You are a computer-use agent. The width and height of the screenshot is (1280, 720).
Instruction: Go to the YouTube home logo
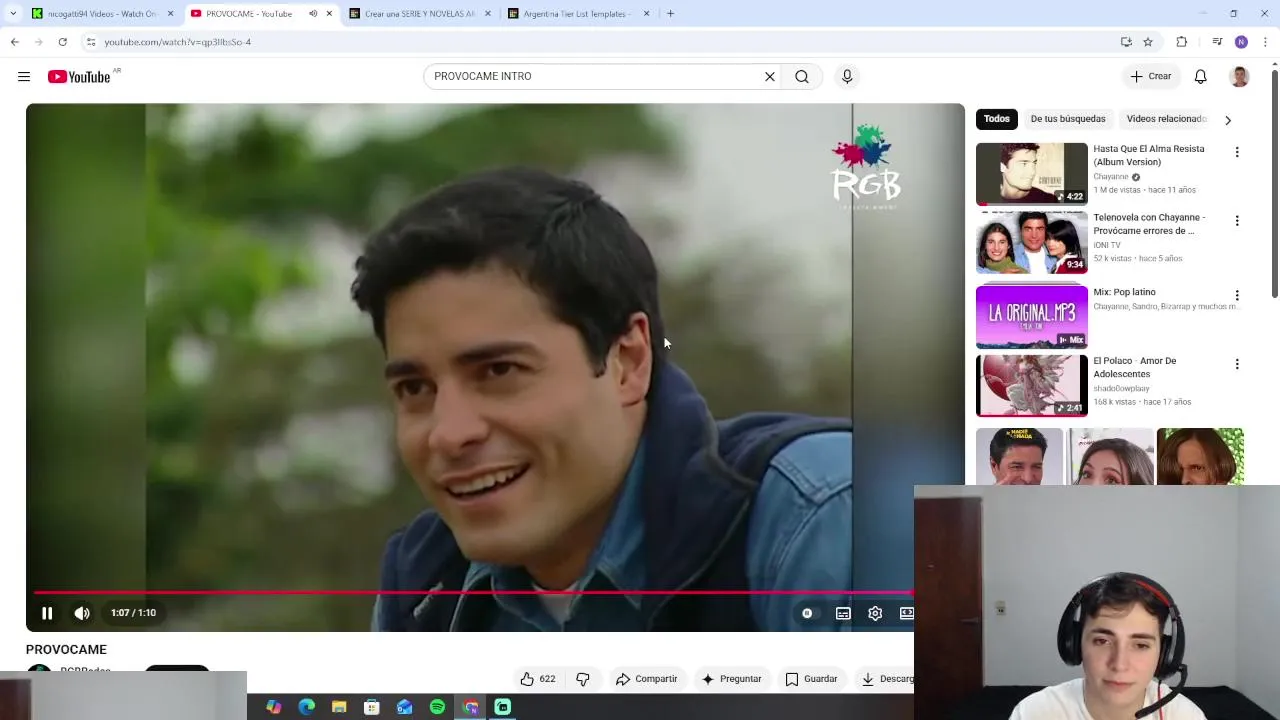click(79, 77)
